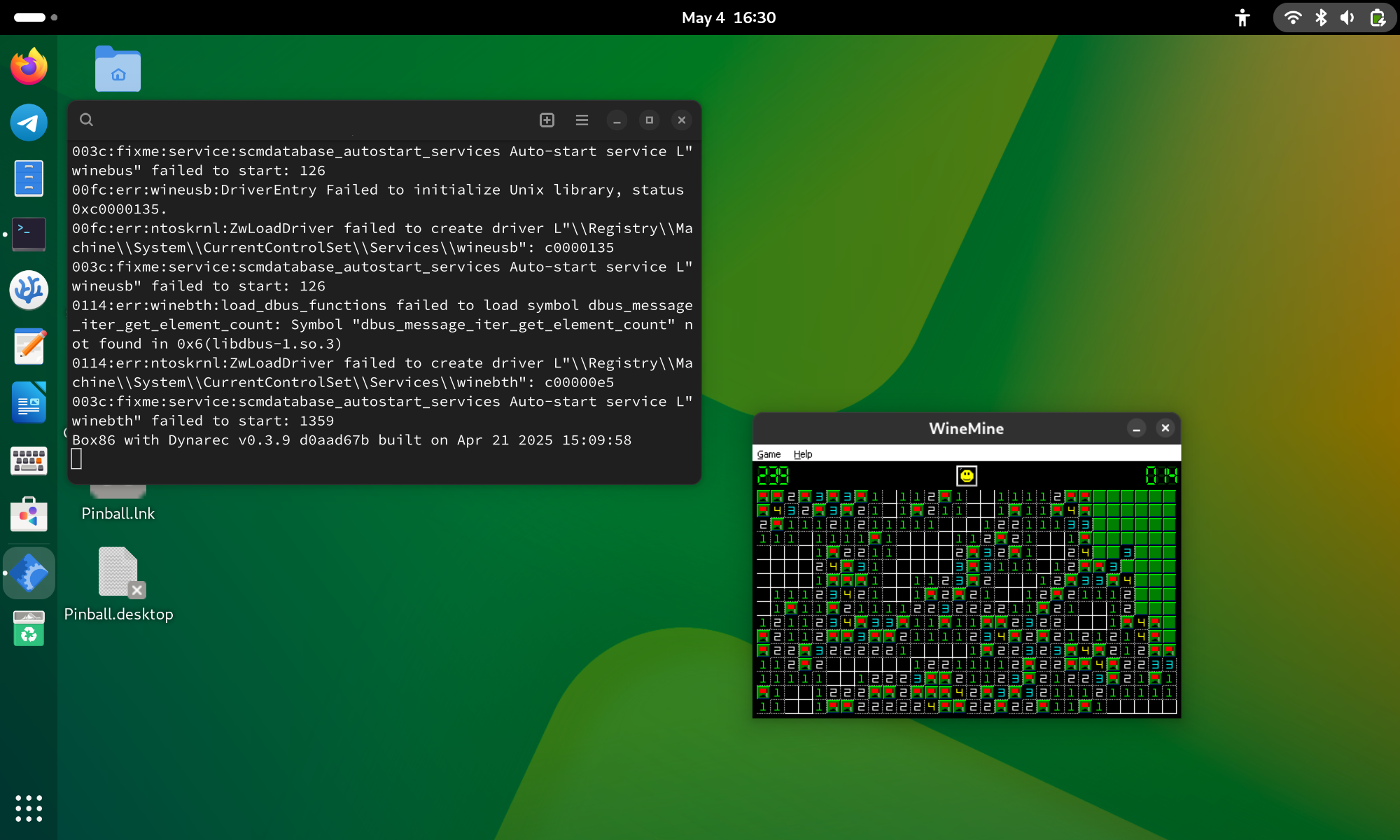The image size is (1400, 840).
Task: Close the terminal window
Action: [682, 120]
